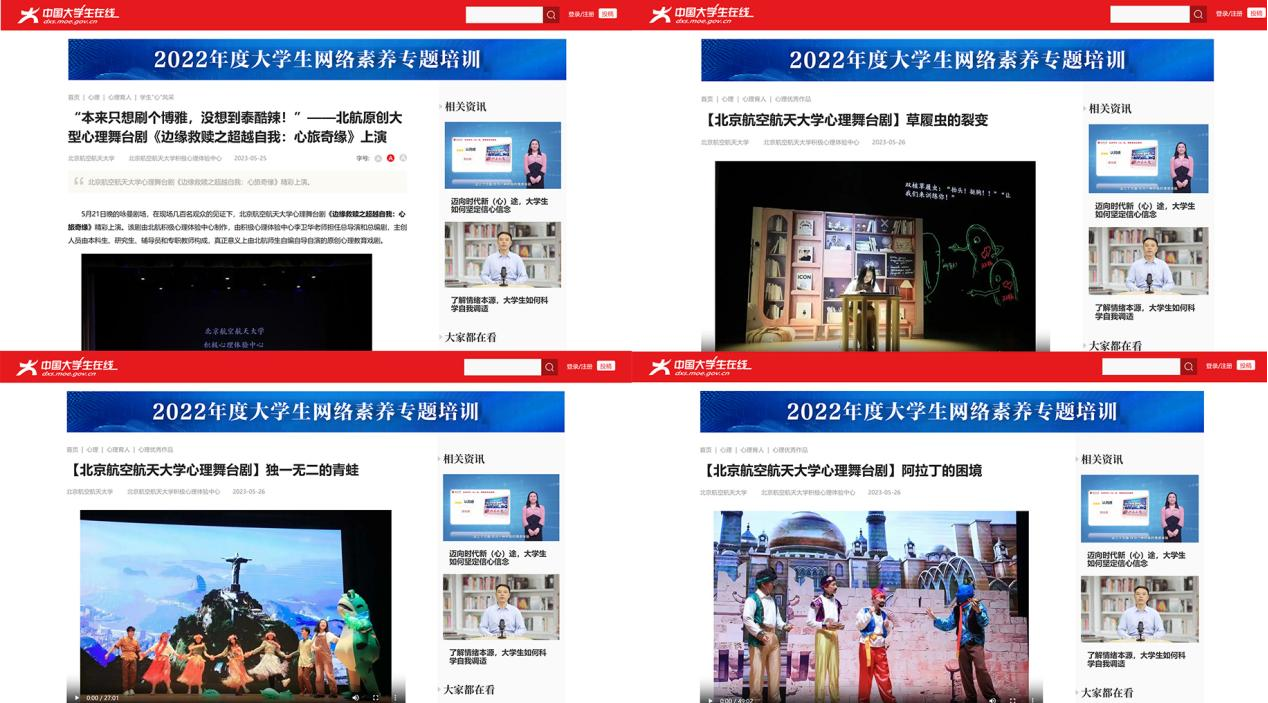Click search icon above the 草履虫的裂变 article
This screenshot has width=1268, height=703.
coord(1198,14)
